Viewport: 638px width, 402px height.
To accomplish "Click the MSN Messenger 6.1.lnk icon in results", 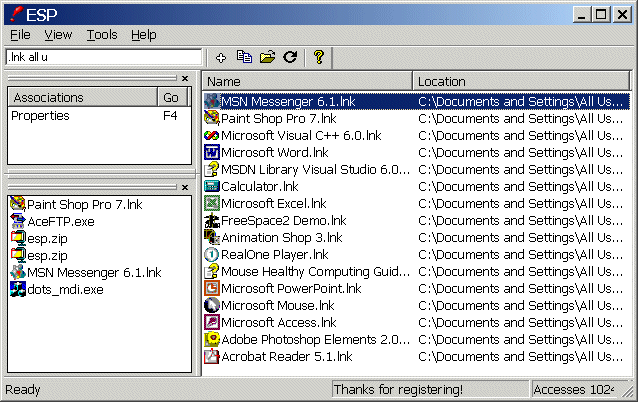I will (212, 101).
